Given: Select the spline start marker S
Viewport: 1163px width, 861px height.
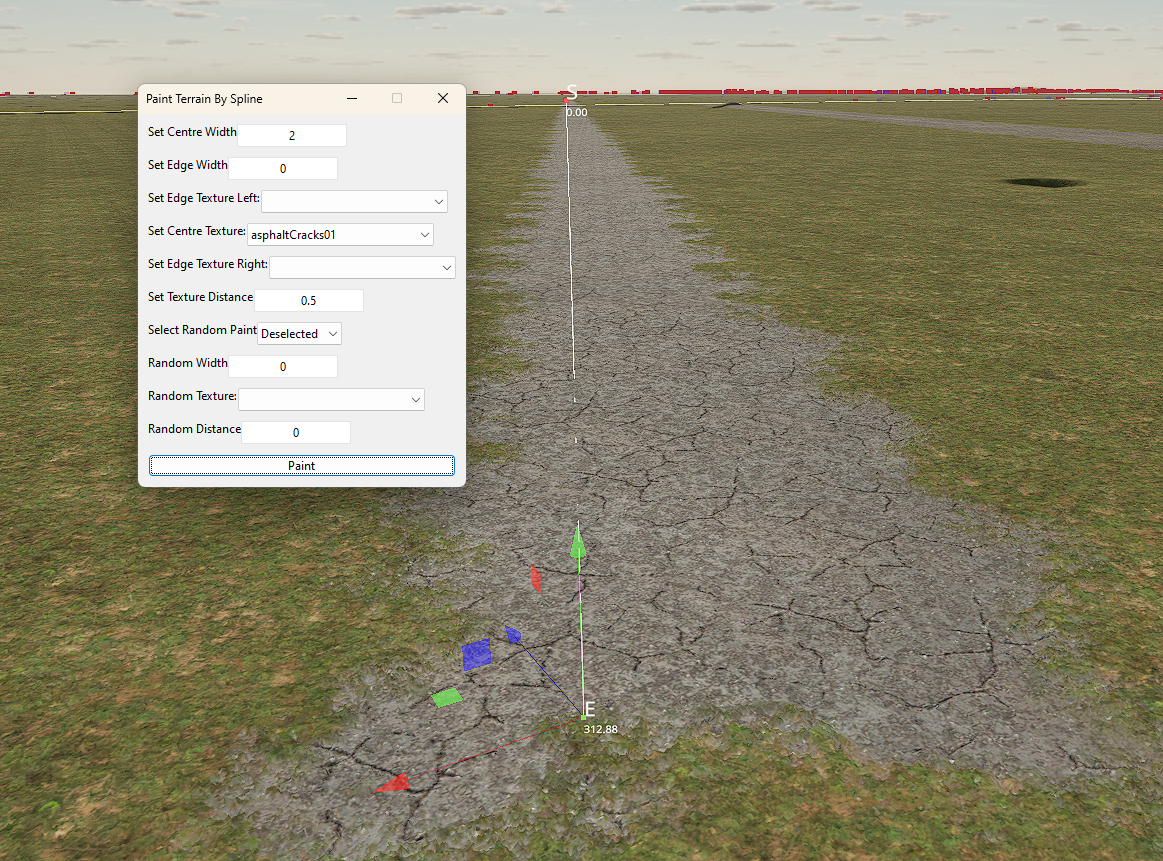Looking at the screenshot, I should point(571,93).
